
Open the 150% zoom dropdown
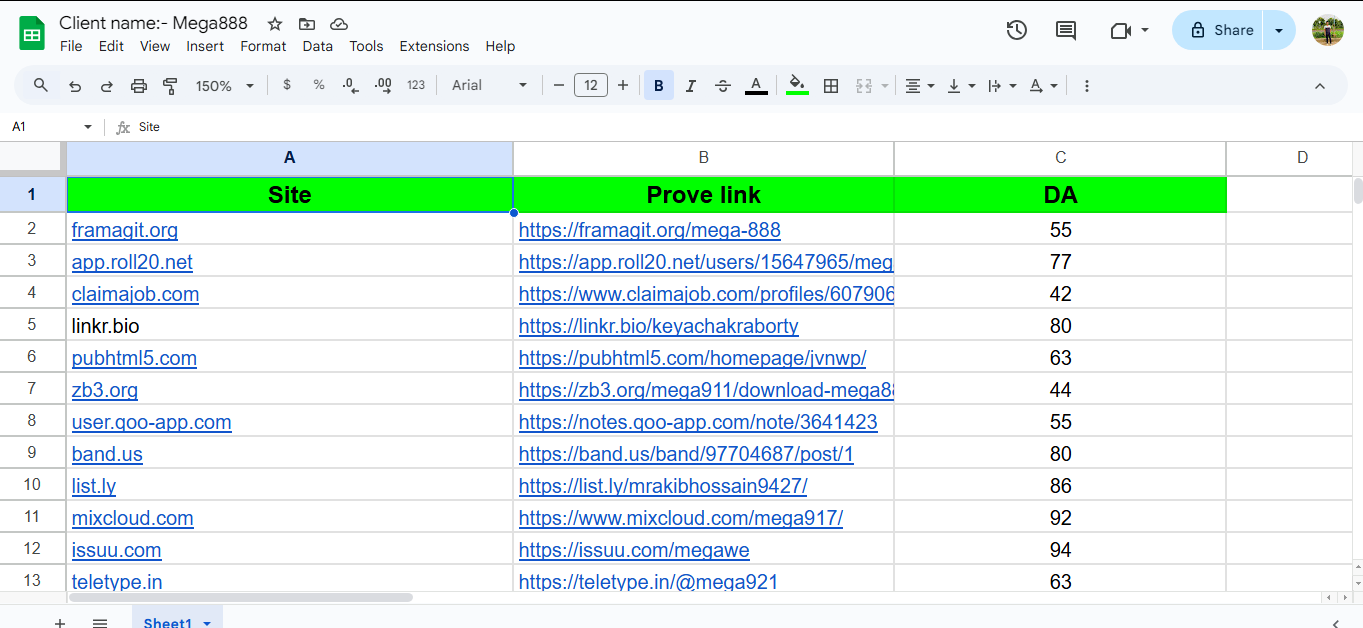point(224,86)
